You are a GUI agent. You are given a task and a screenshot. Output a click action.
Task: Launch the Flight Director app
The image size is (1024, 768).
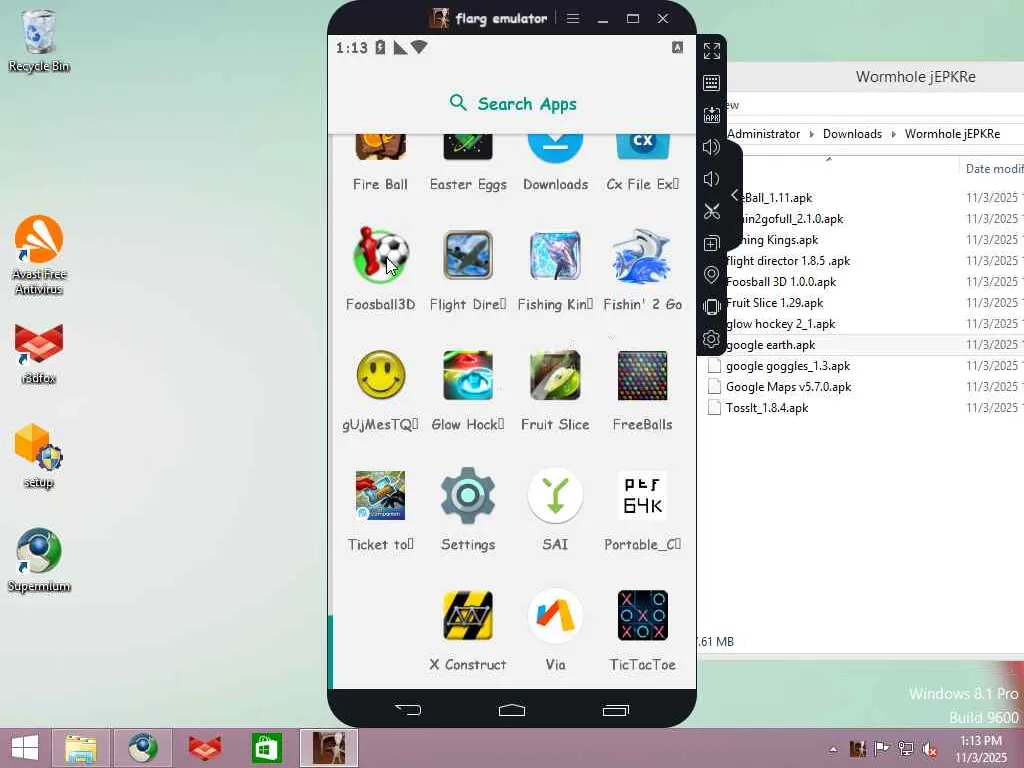pos(468,255)
